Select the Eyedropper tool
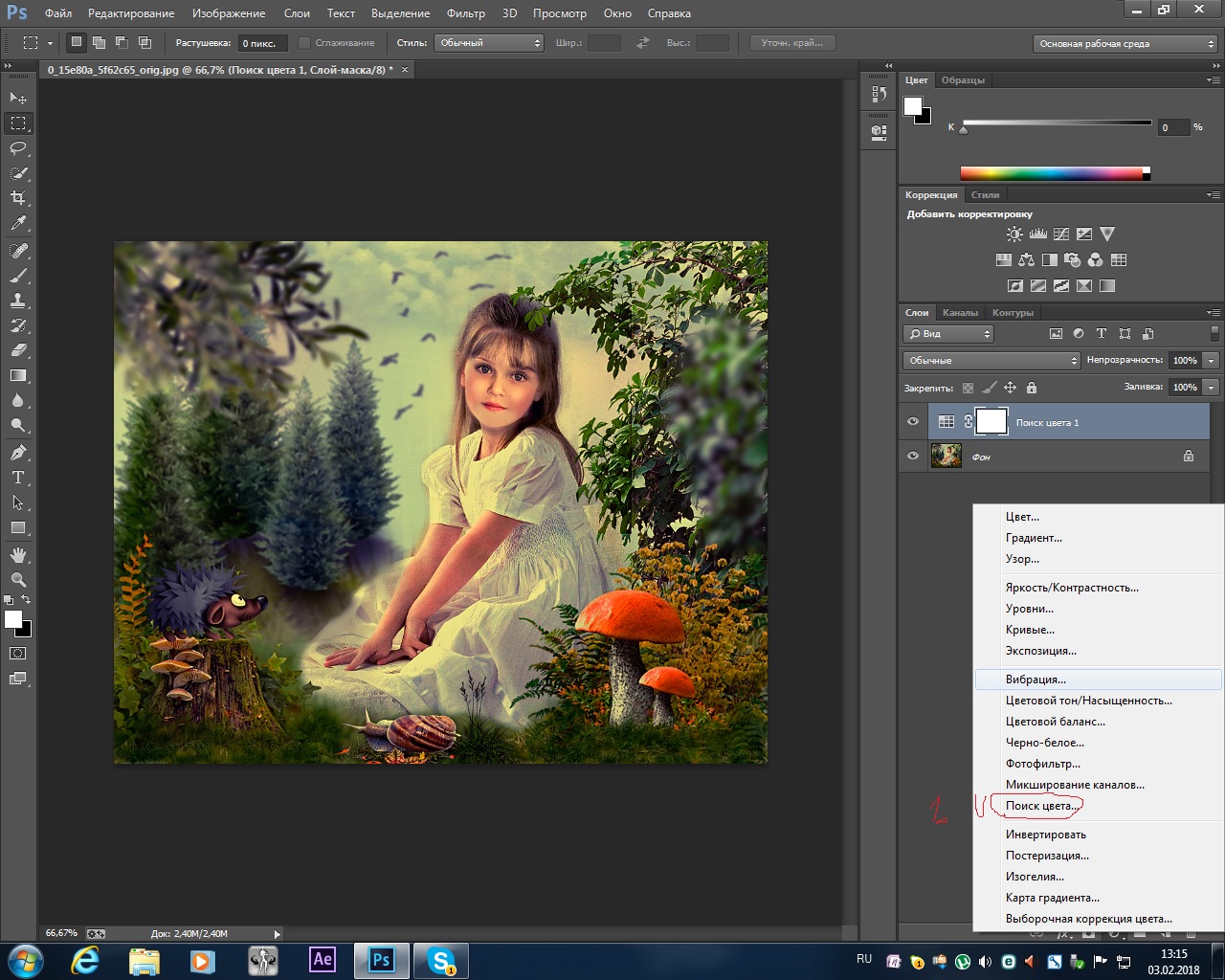This screenshot has height=980, width=1225. coord(18,223)
